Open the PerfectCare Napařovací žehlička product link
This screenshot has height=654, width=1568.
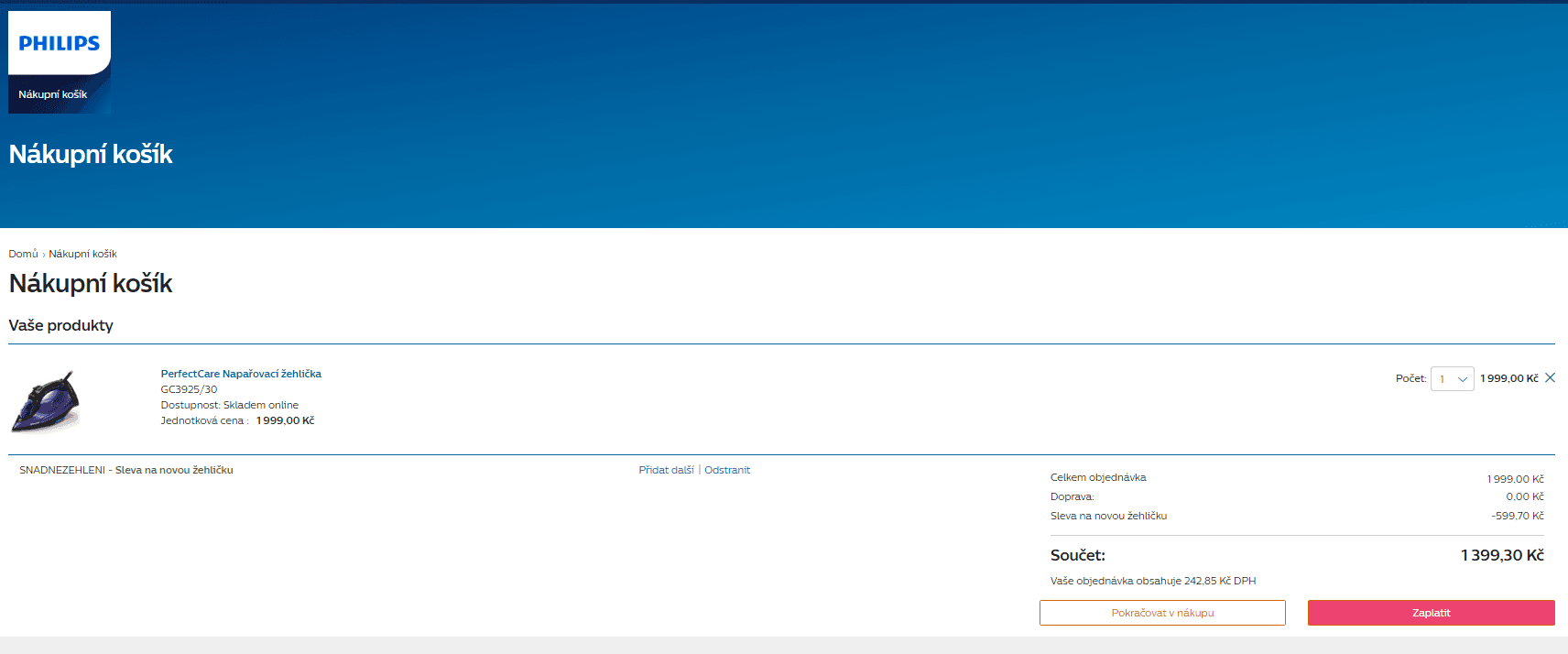click(x=241, y=374)
